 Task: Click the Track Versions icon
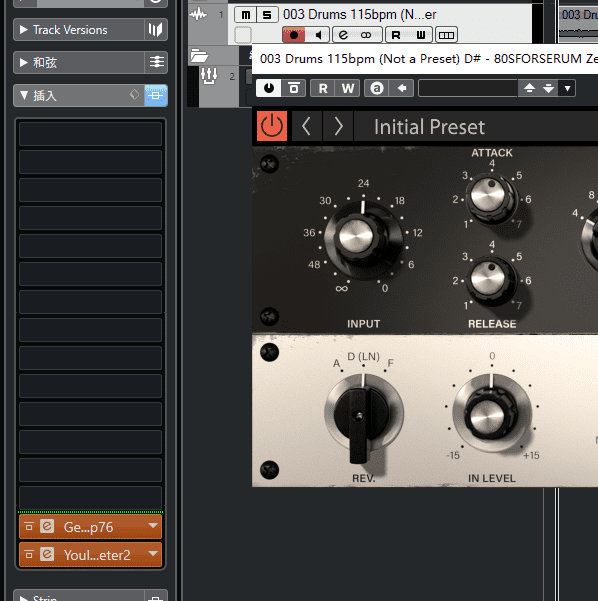pyautogui.click(x=156, y=30)
